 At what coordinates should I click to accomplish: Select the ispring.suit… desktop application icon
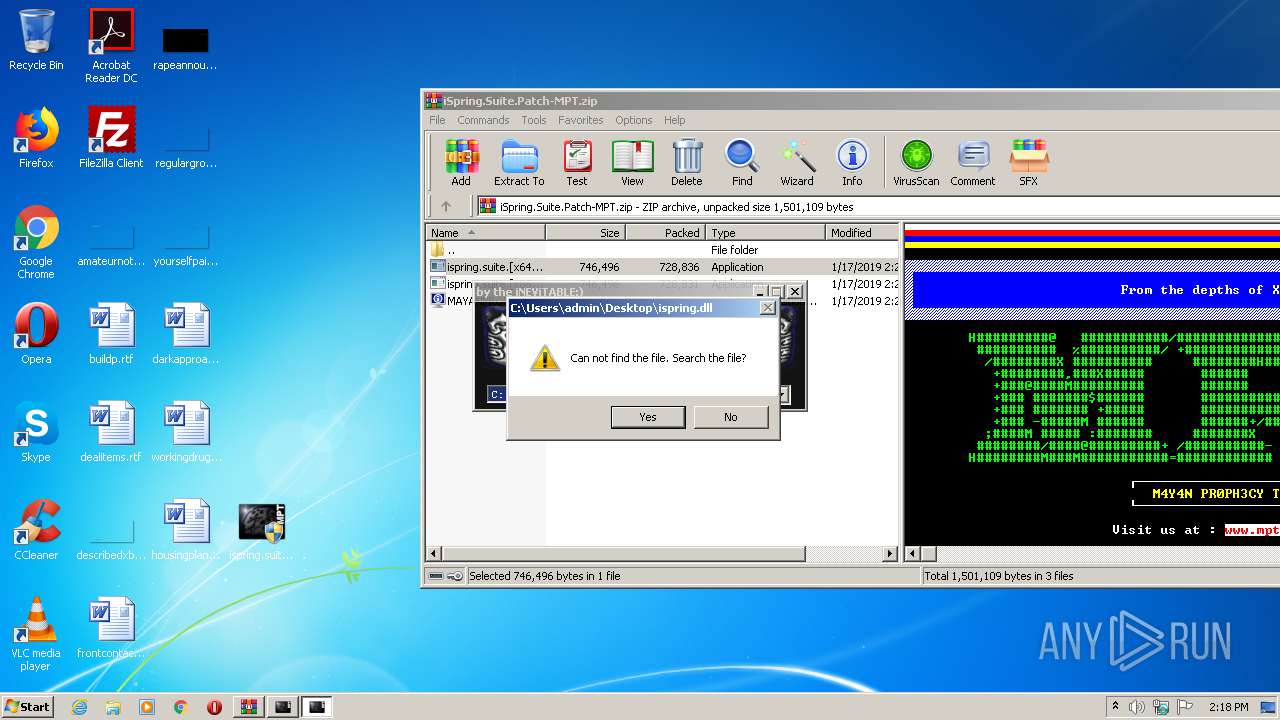(x=261, y=530)
